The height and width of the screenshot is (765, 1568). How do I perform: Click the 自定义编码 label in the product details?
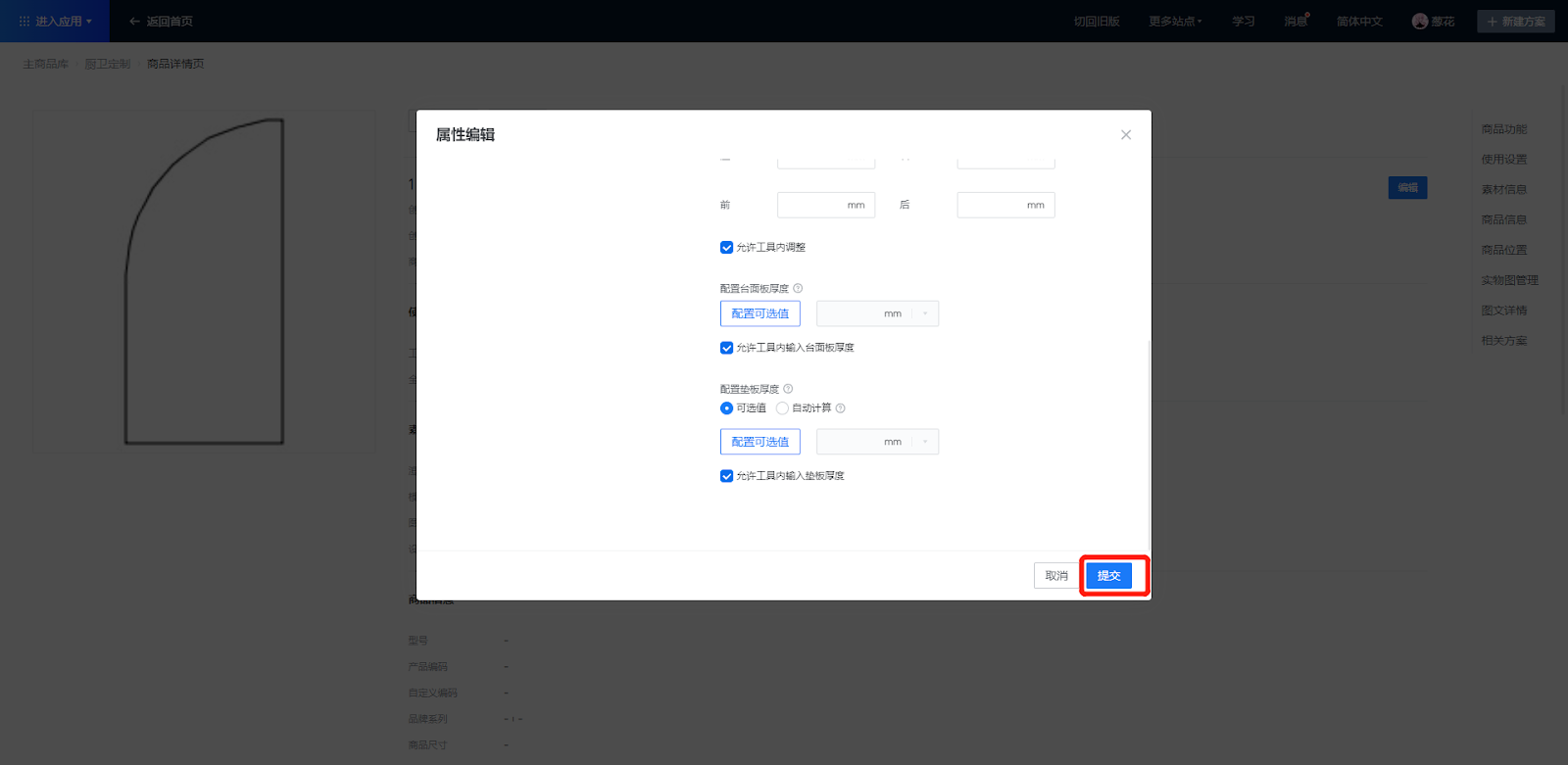[433, 693]
